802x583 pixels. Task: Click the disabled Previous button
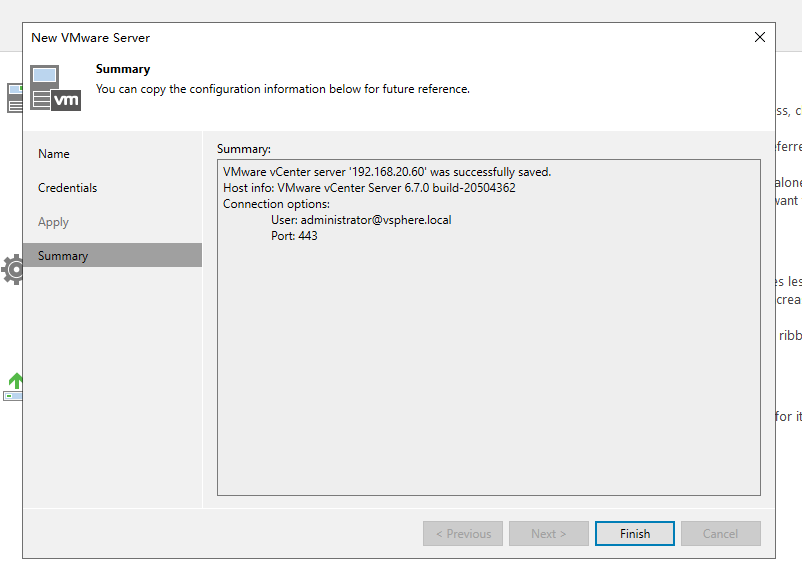(x=463, y=533)
